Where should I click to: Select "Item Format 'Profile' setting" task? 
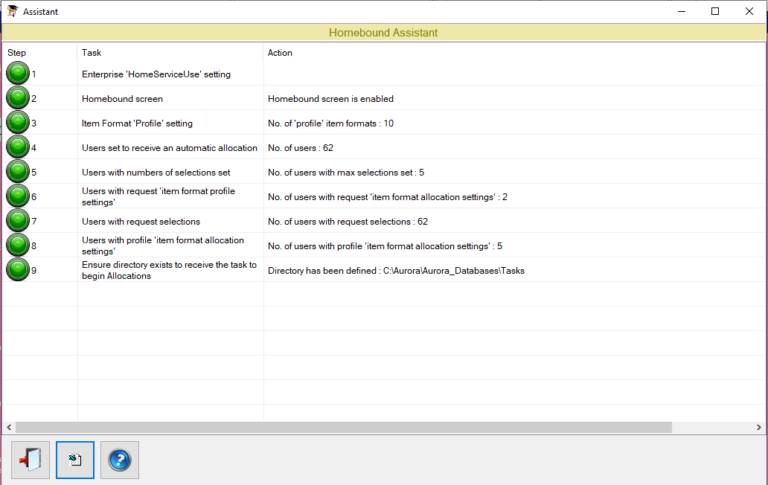[x=137, y=123]
